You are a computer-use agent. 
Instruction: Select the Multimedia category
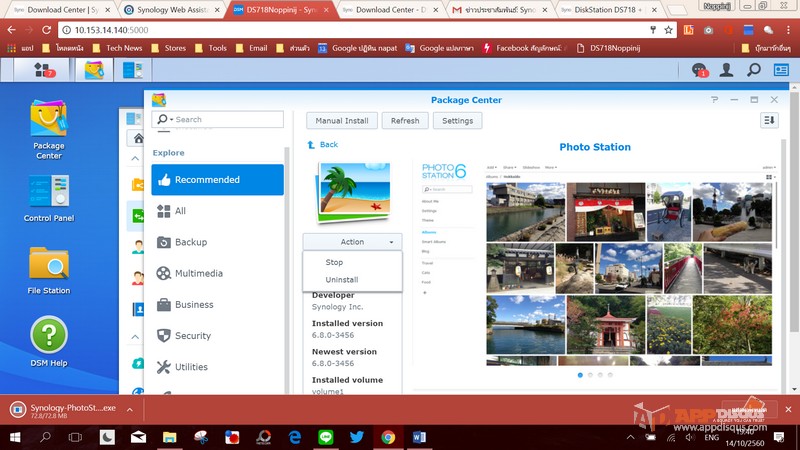point(217,273)
